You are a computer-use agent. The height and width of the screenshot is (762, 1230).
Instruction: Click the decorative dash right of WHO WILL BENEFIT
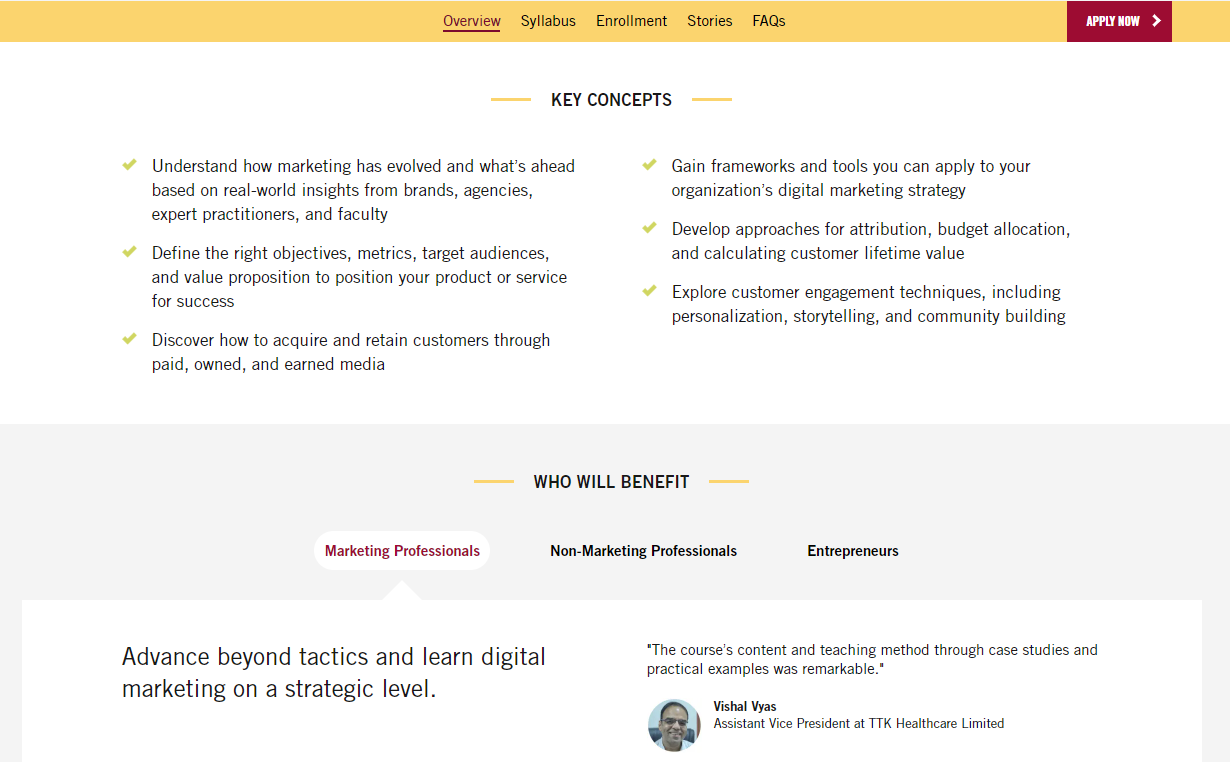point(731,481)
